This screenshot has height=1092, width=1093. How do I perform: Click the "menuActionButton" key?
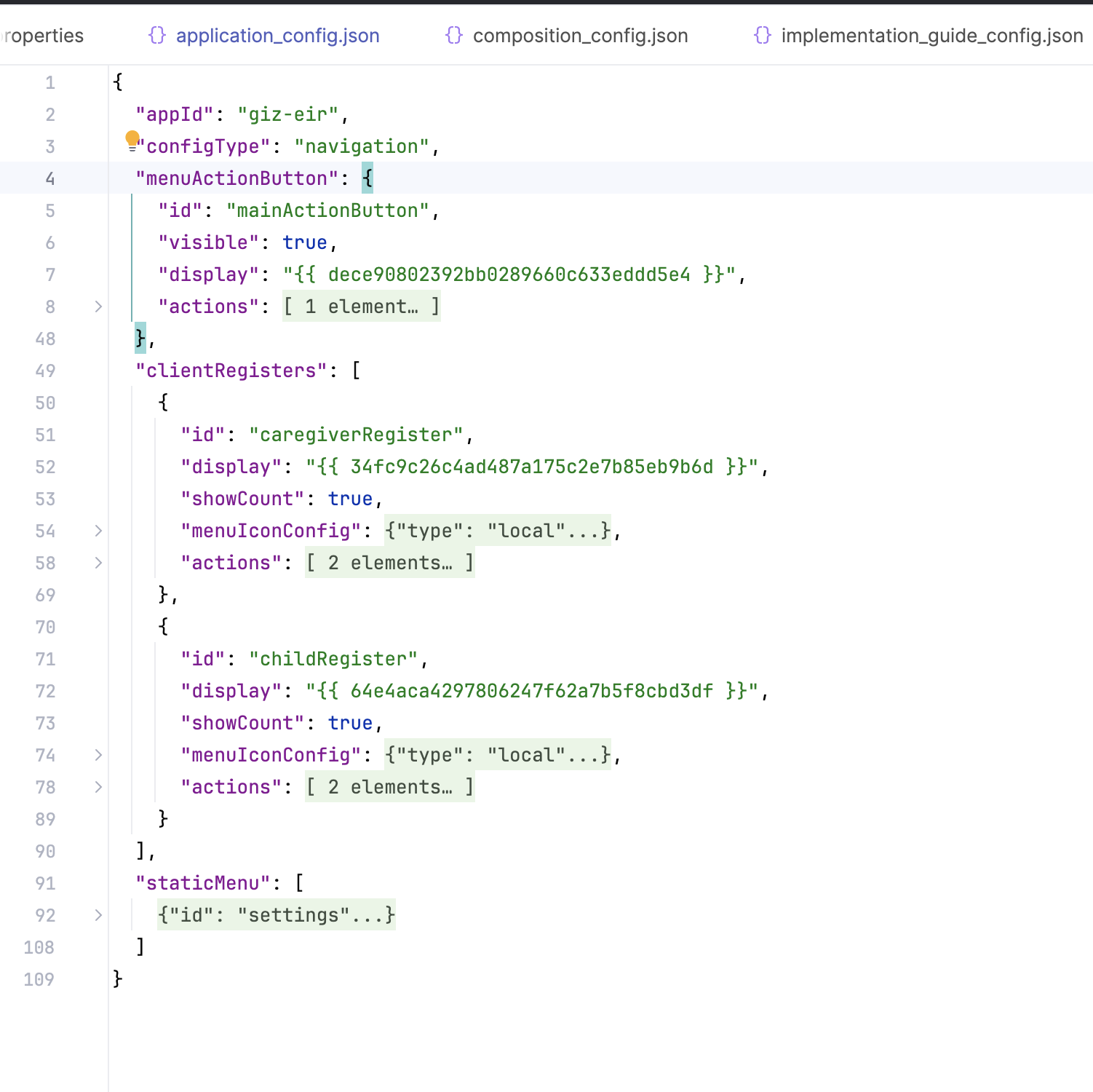click(237, 178)
